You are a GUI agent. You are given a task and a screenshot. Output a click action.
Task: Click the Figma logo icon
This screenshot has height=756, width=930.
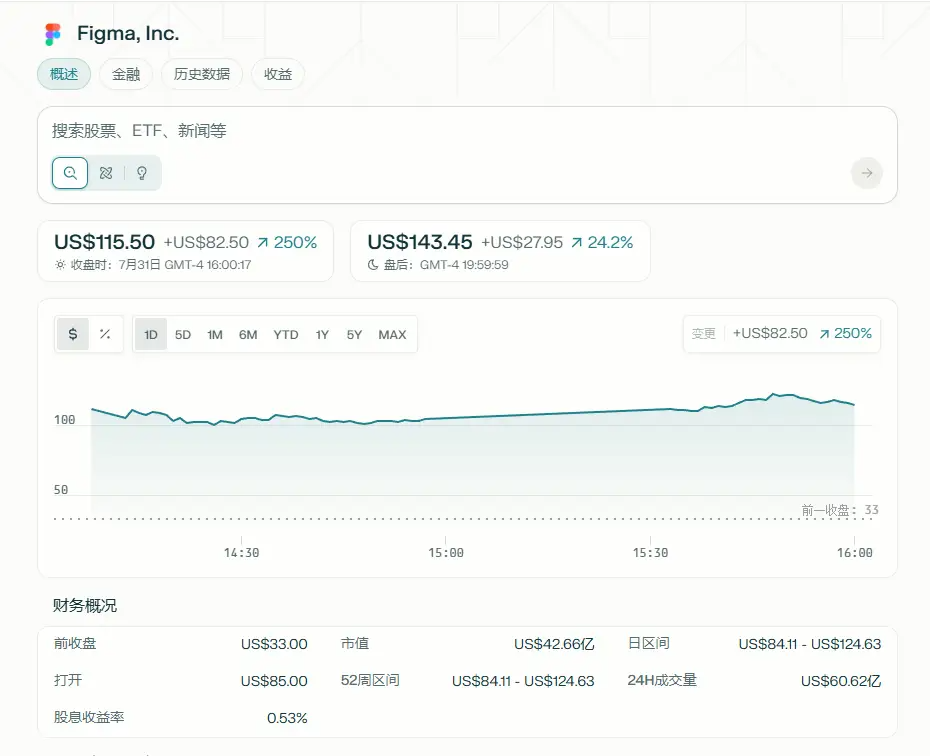[x=53, y=35]
